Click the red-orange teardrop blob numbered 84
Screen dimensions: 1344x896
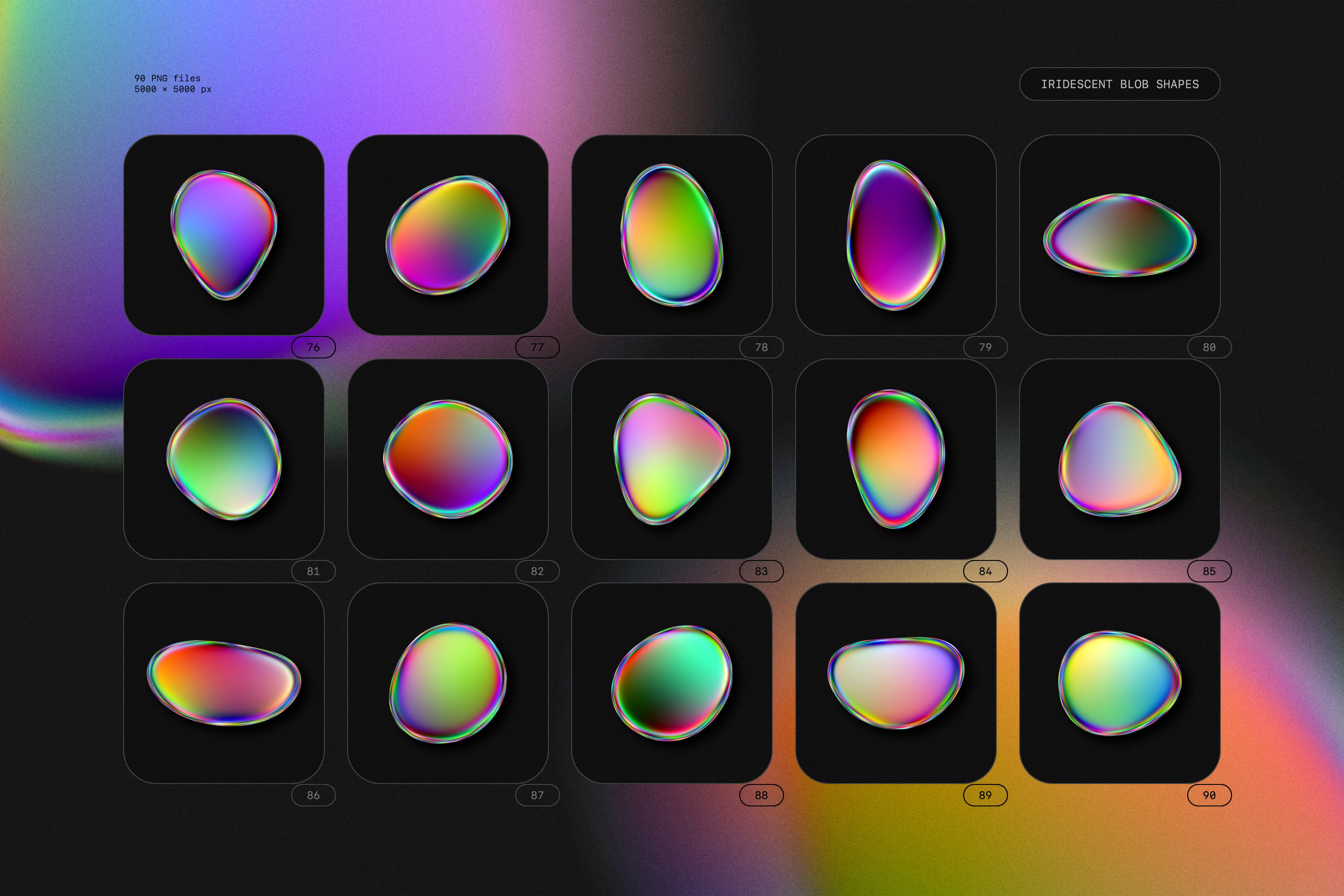896,459
